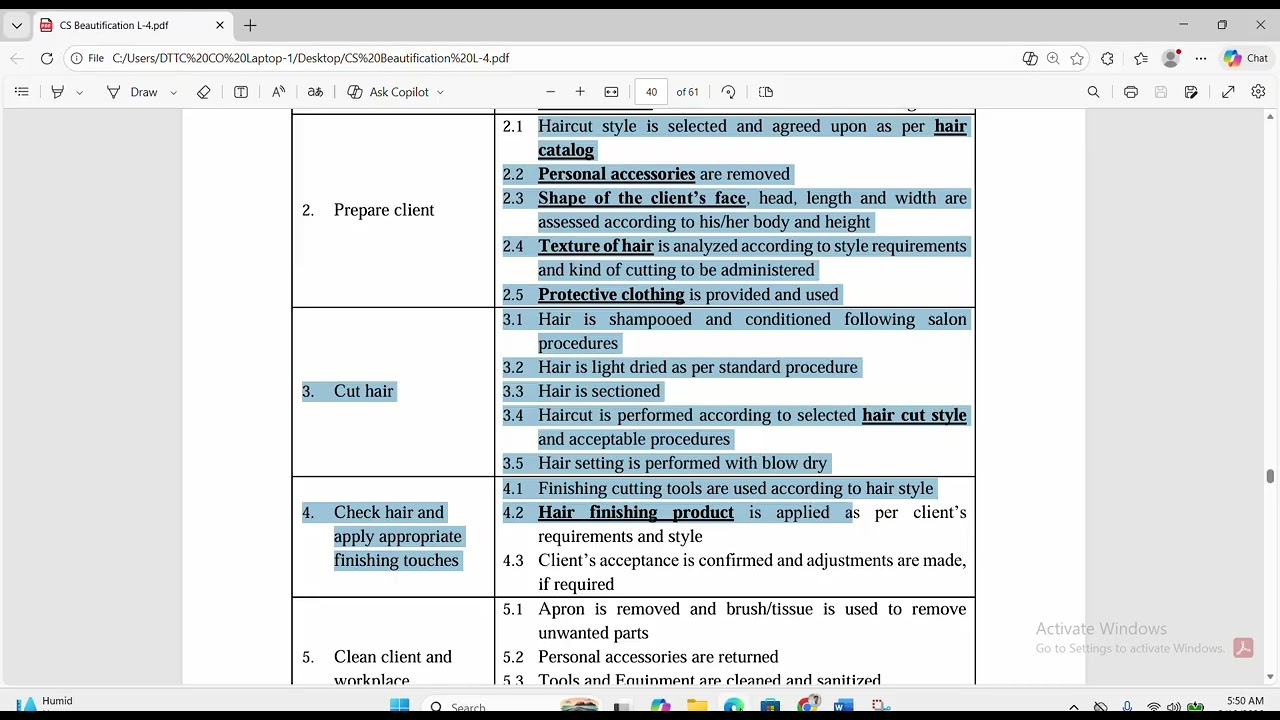Open the Extensions menu
The height and width of the screenshot is (720, 1280).
pyautogui.click(x=1107, y=58)
